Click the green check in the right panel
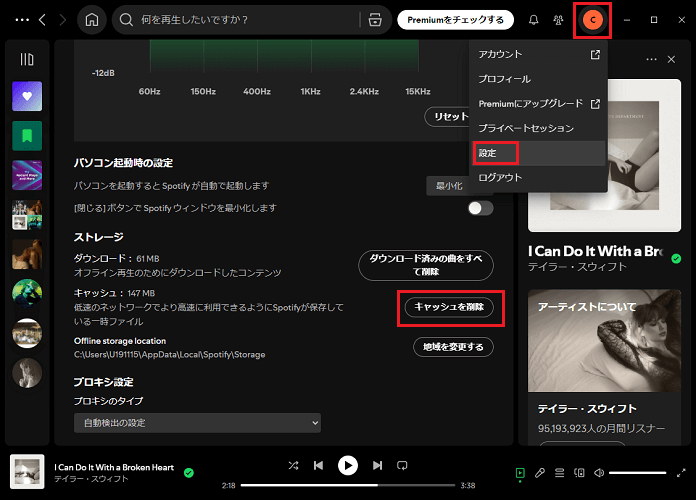The width and height of the screenshot is (696, 500). [x=676, y=258]
